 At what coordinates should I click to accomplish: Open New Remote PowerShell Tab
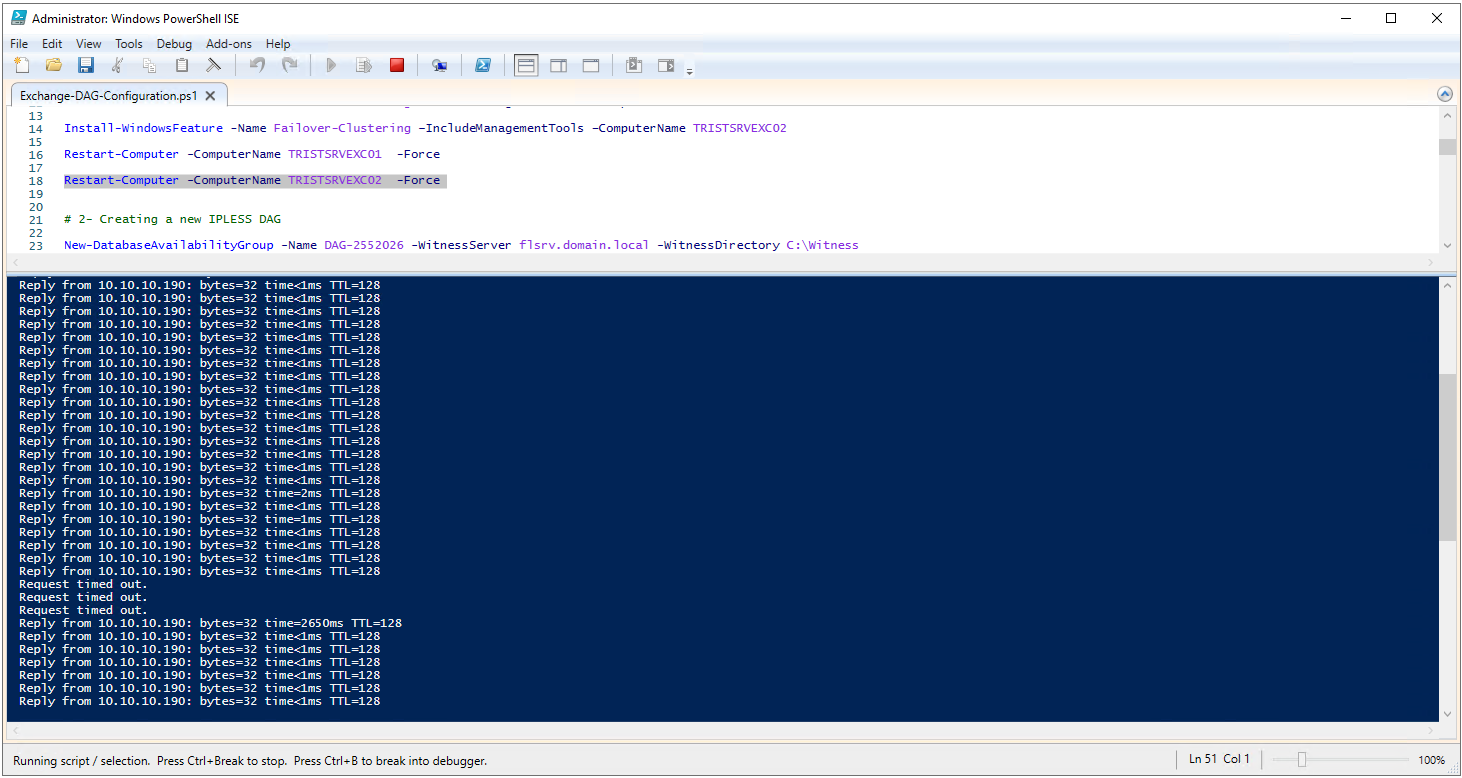pyautogui.click(x=439, y=65)
